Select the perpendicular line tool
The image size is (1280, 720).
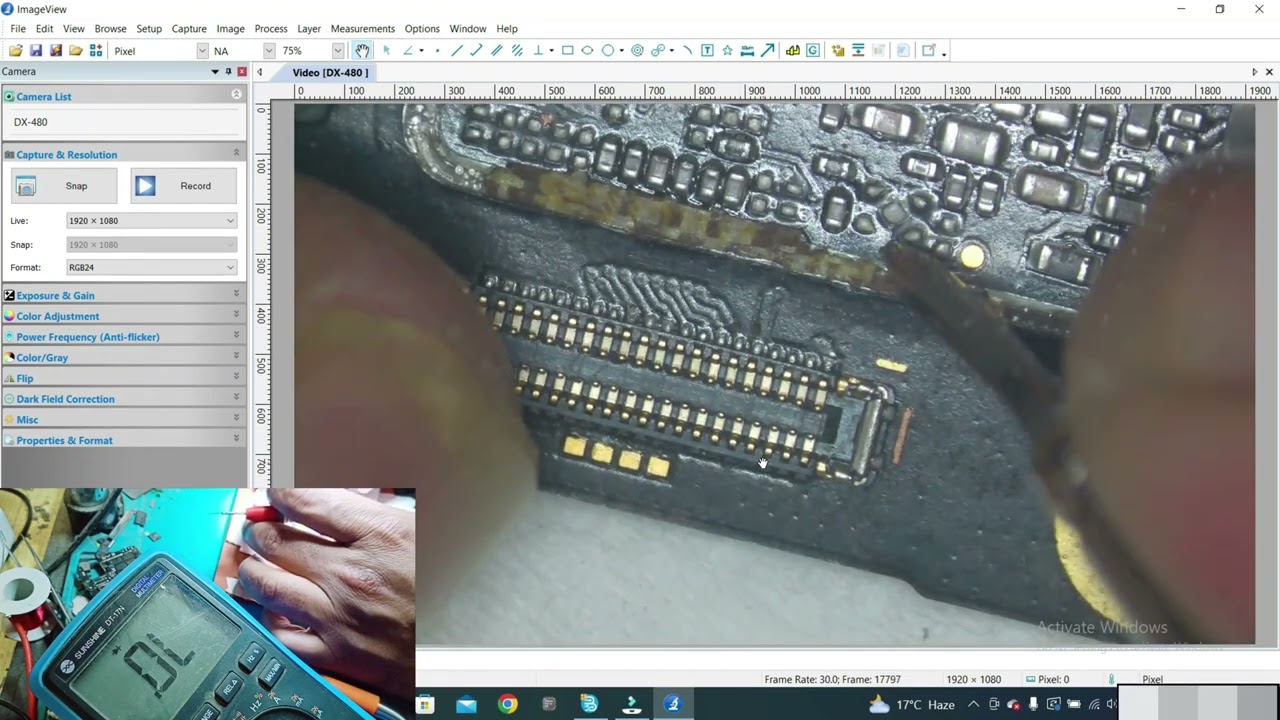[x=538, y=50]
